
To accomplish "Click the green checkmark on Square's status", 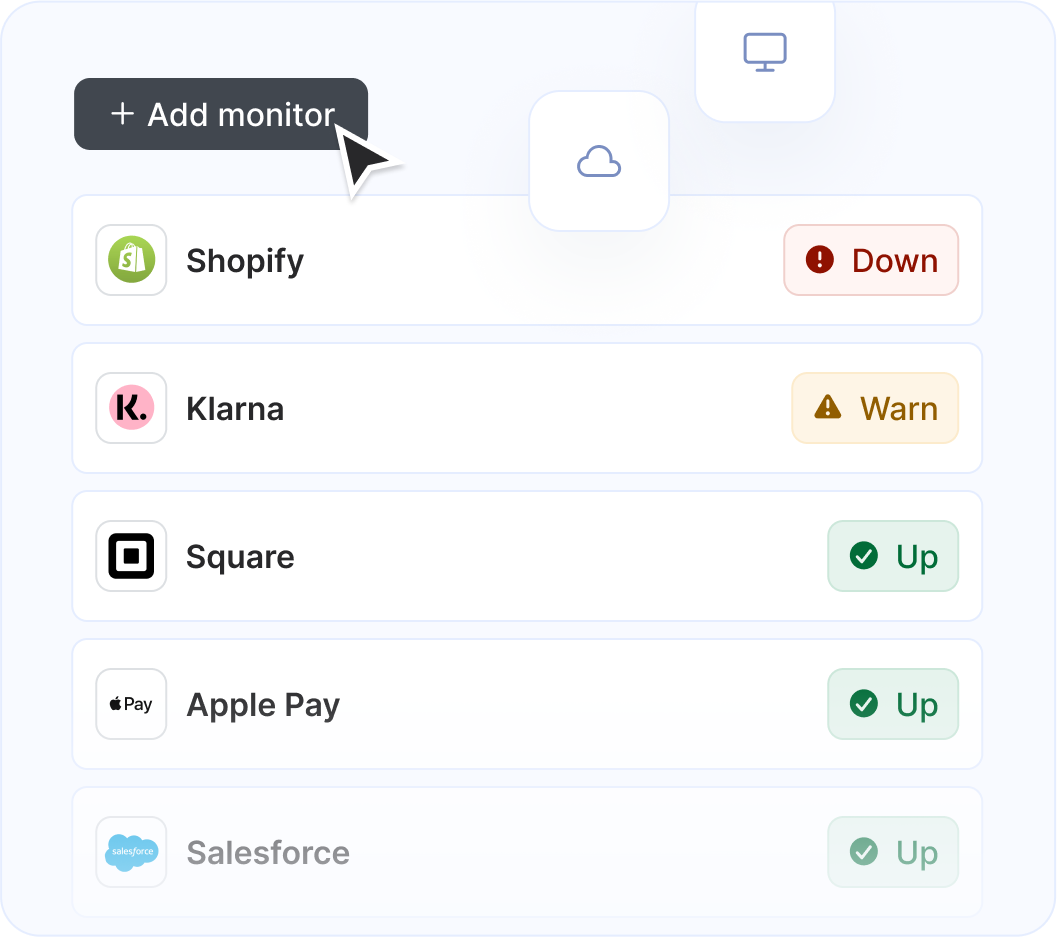I will point(864,556).
